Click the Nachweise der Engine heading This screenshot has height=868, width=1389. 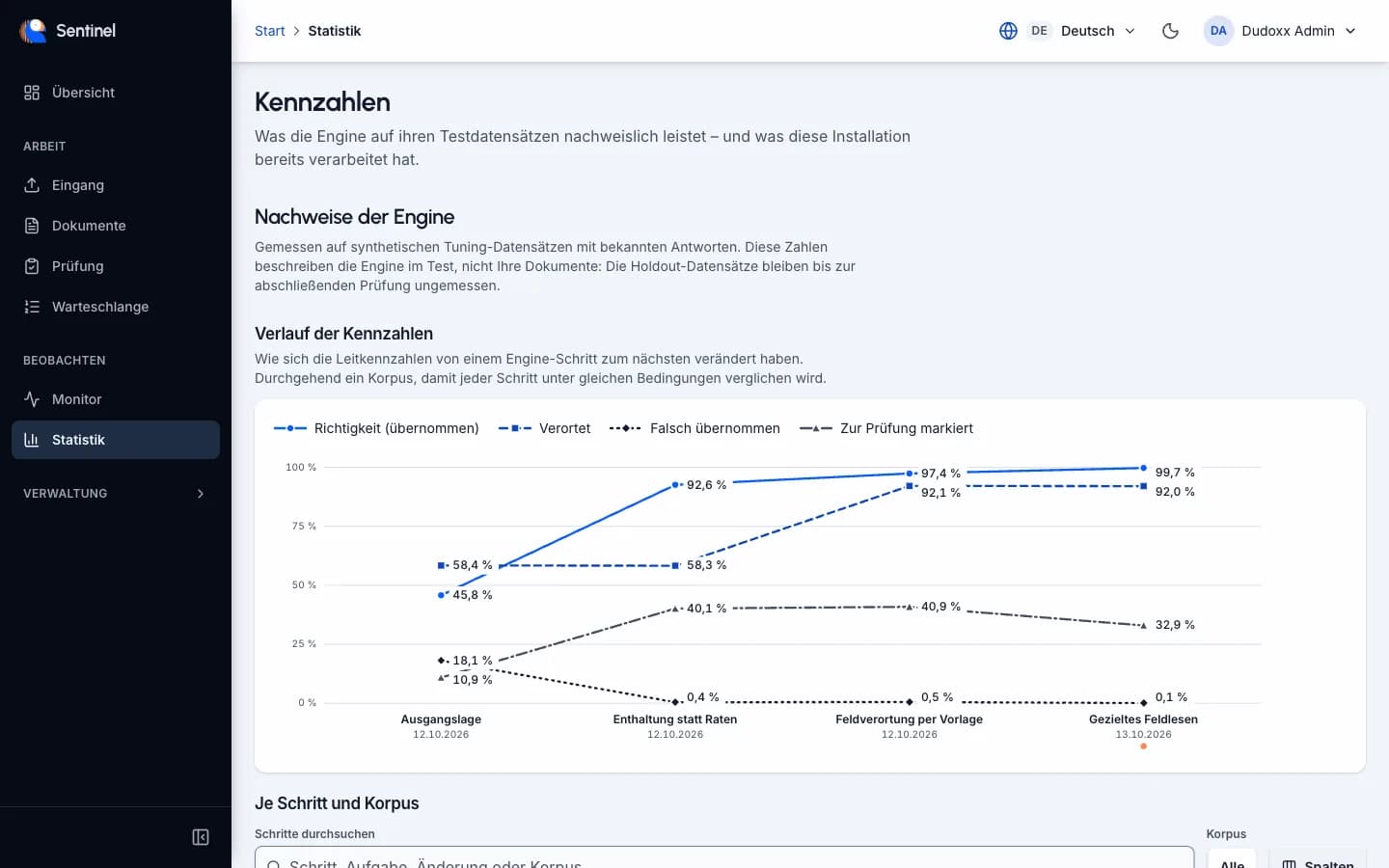coord(355,217)
